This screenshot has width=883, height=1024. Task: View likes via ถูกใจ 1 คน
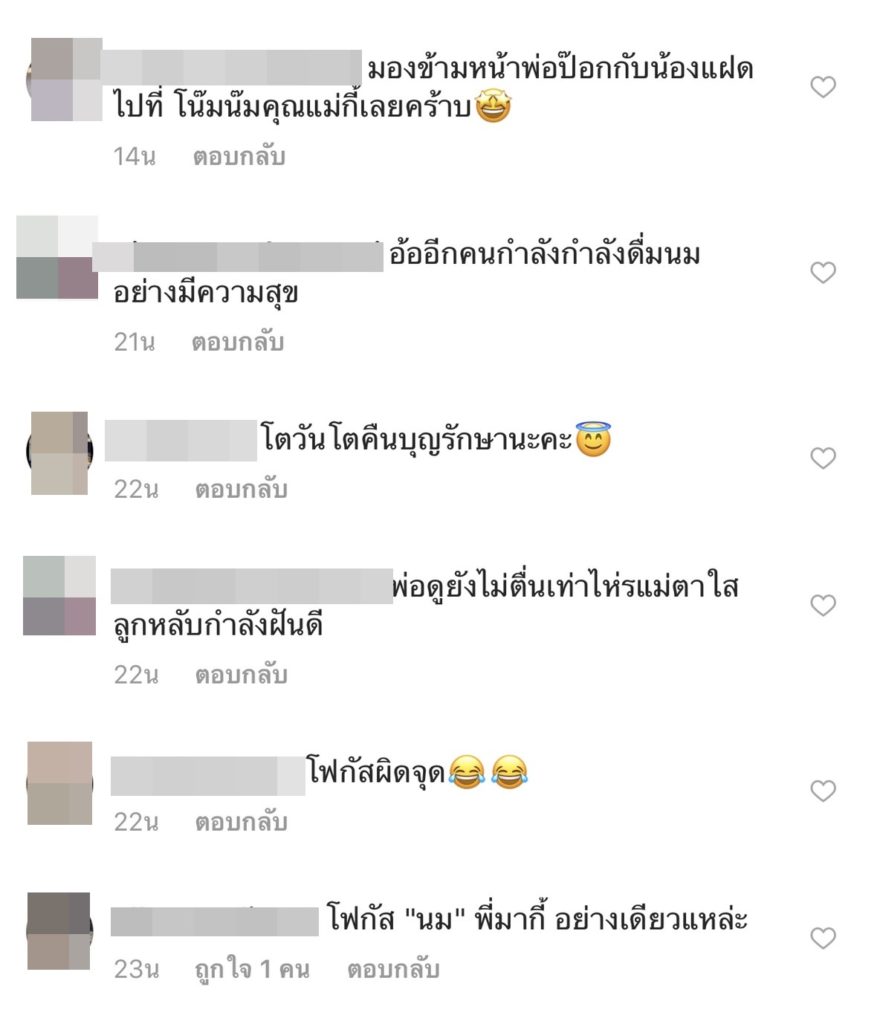click(x=252, y=969)
